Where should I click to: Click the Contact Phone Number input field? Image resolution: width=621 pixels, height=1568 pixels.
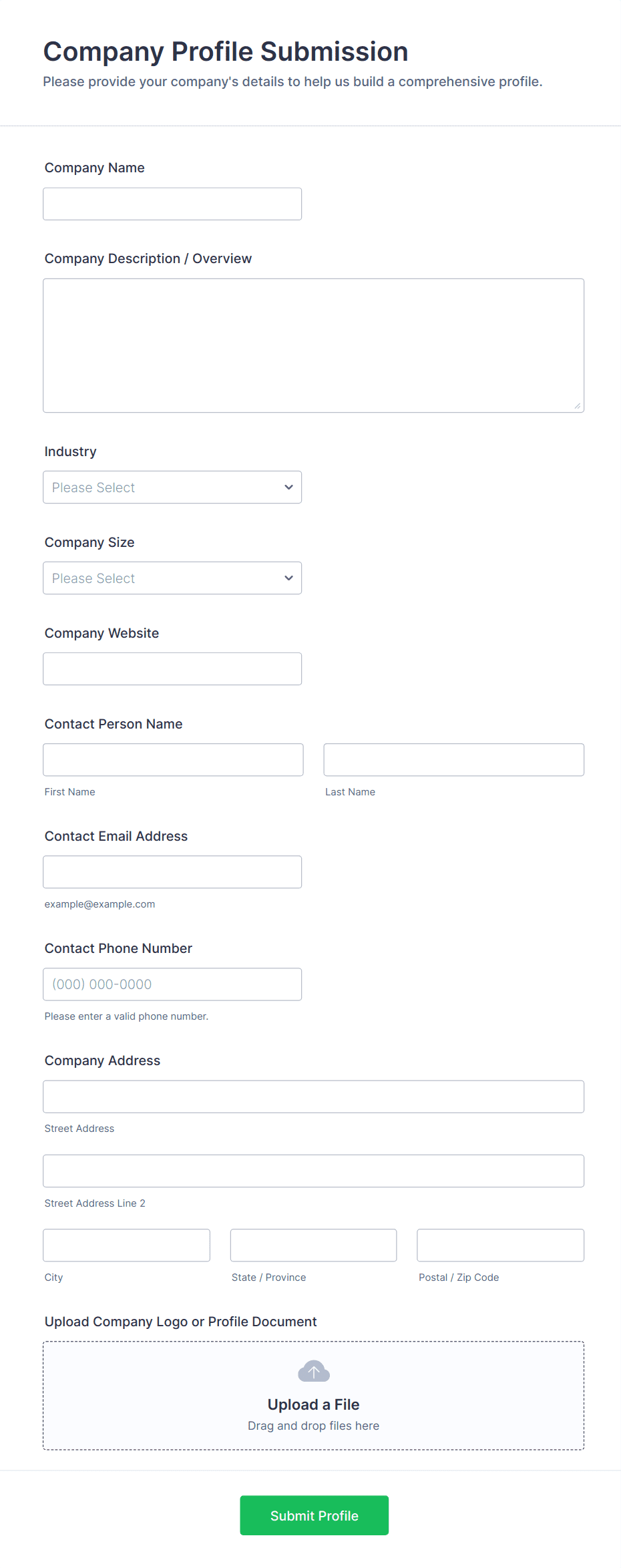172,984
